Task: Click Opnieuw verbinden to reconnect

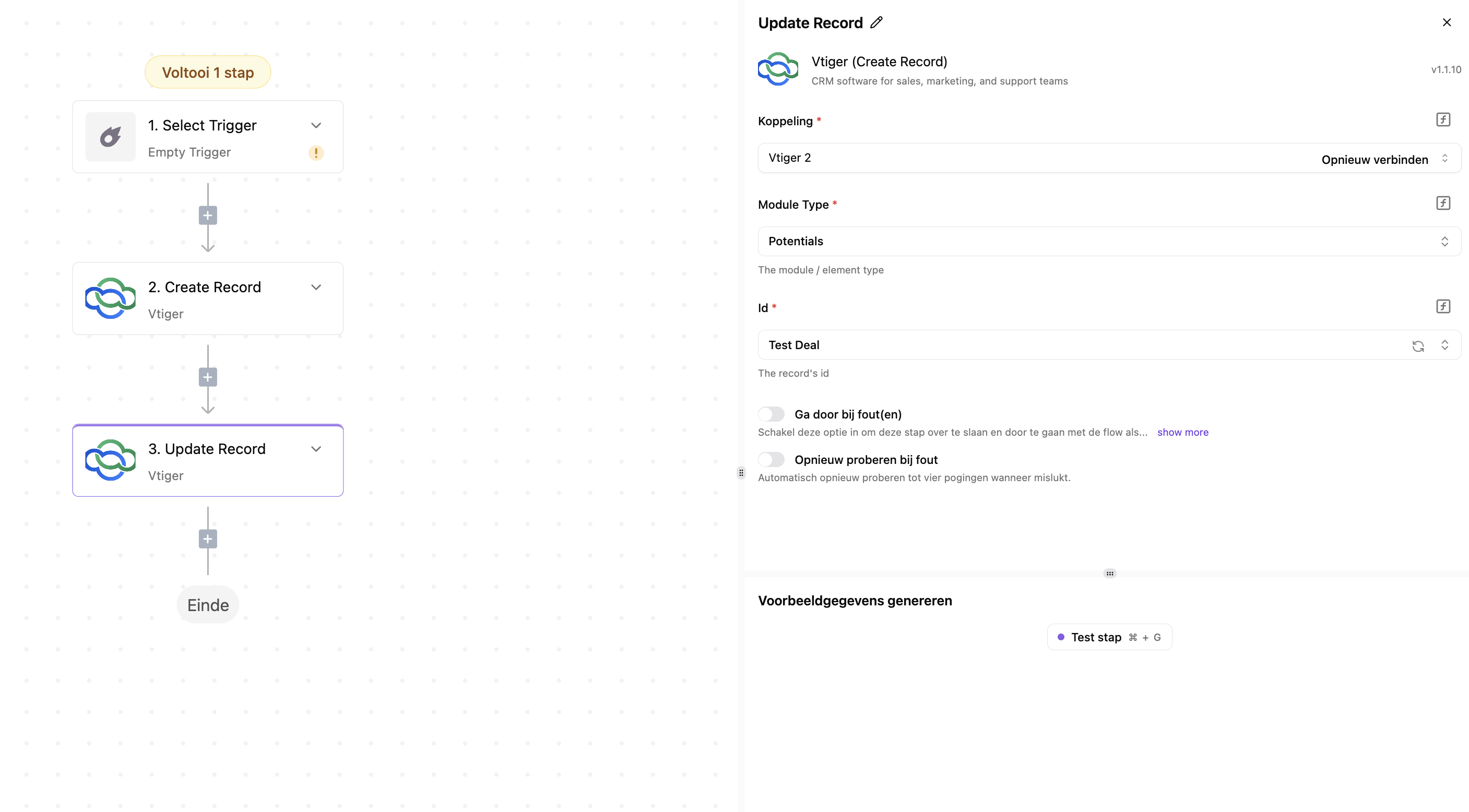Action: click(x=1375, y=160)
